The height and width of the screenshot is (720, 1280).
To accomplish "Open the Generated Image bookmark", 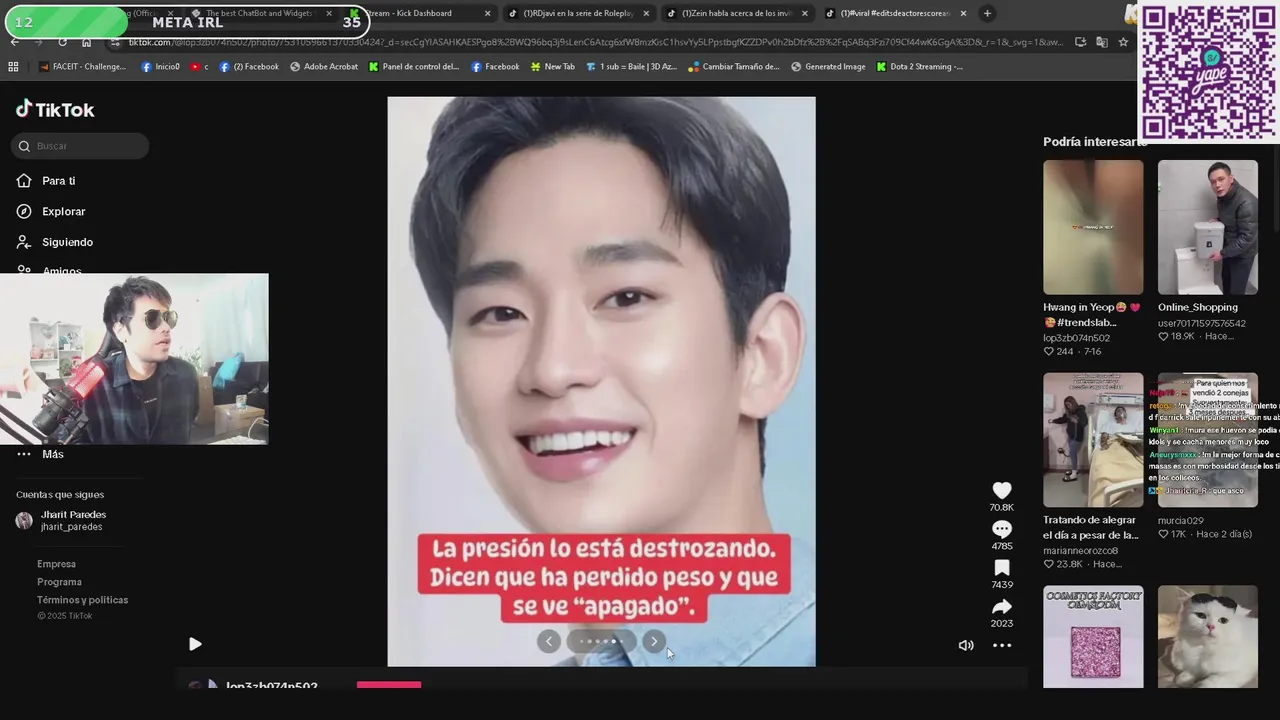I will (x=828, y=67).
